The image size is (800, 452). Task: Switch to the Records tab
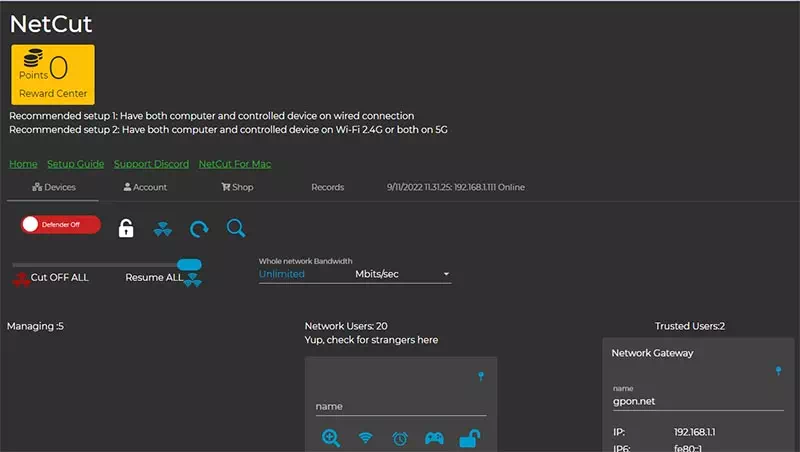(328, 187)
